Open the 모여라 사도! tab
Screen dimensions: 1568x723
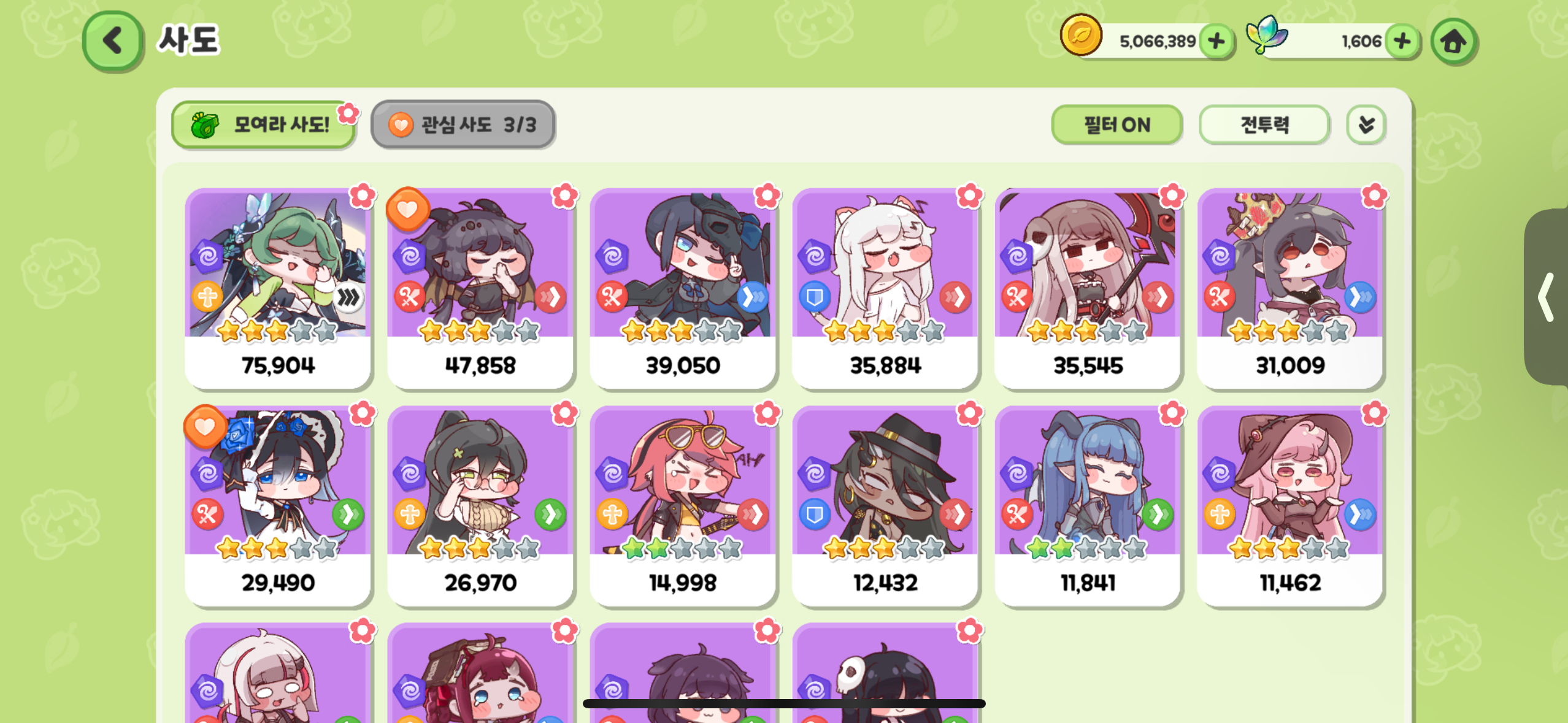264,124
